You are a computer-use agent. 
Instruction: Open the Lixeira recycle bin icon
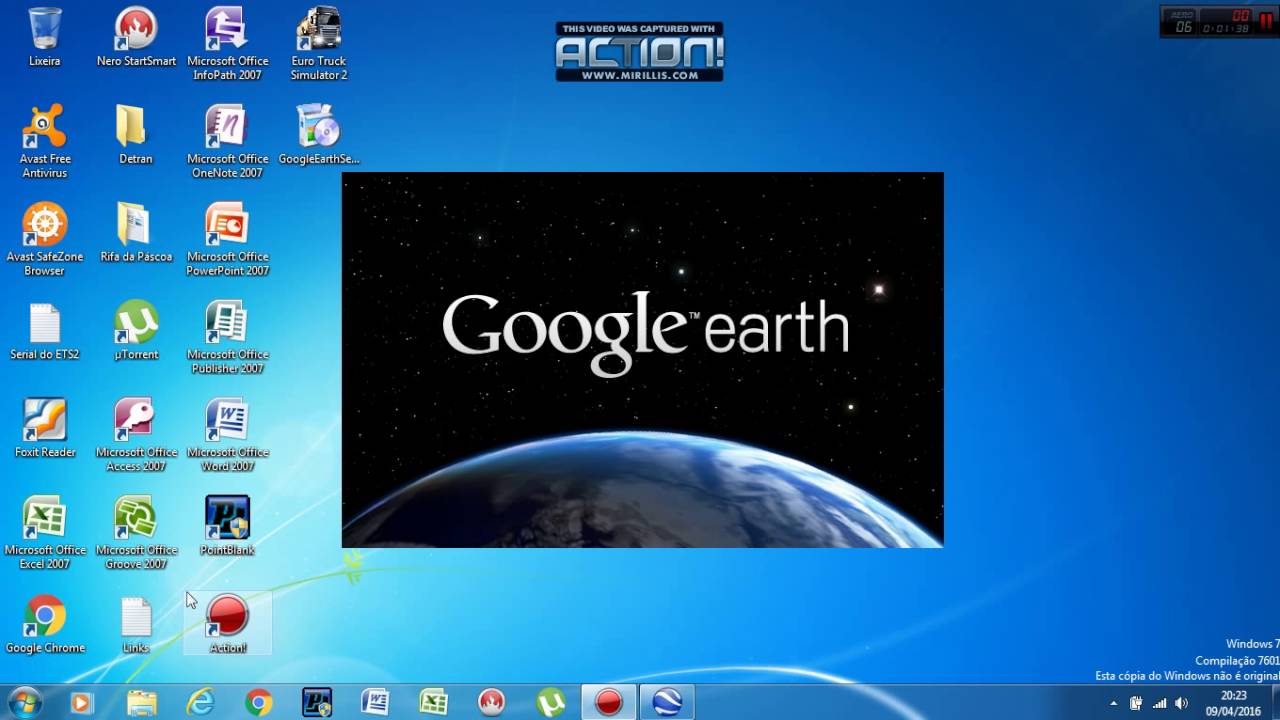tap(45, 38)
